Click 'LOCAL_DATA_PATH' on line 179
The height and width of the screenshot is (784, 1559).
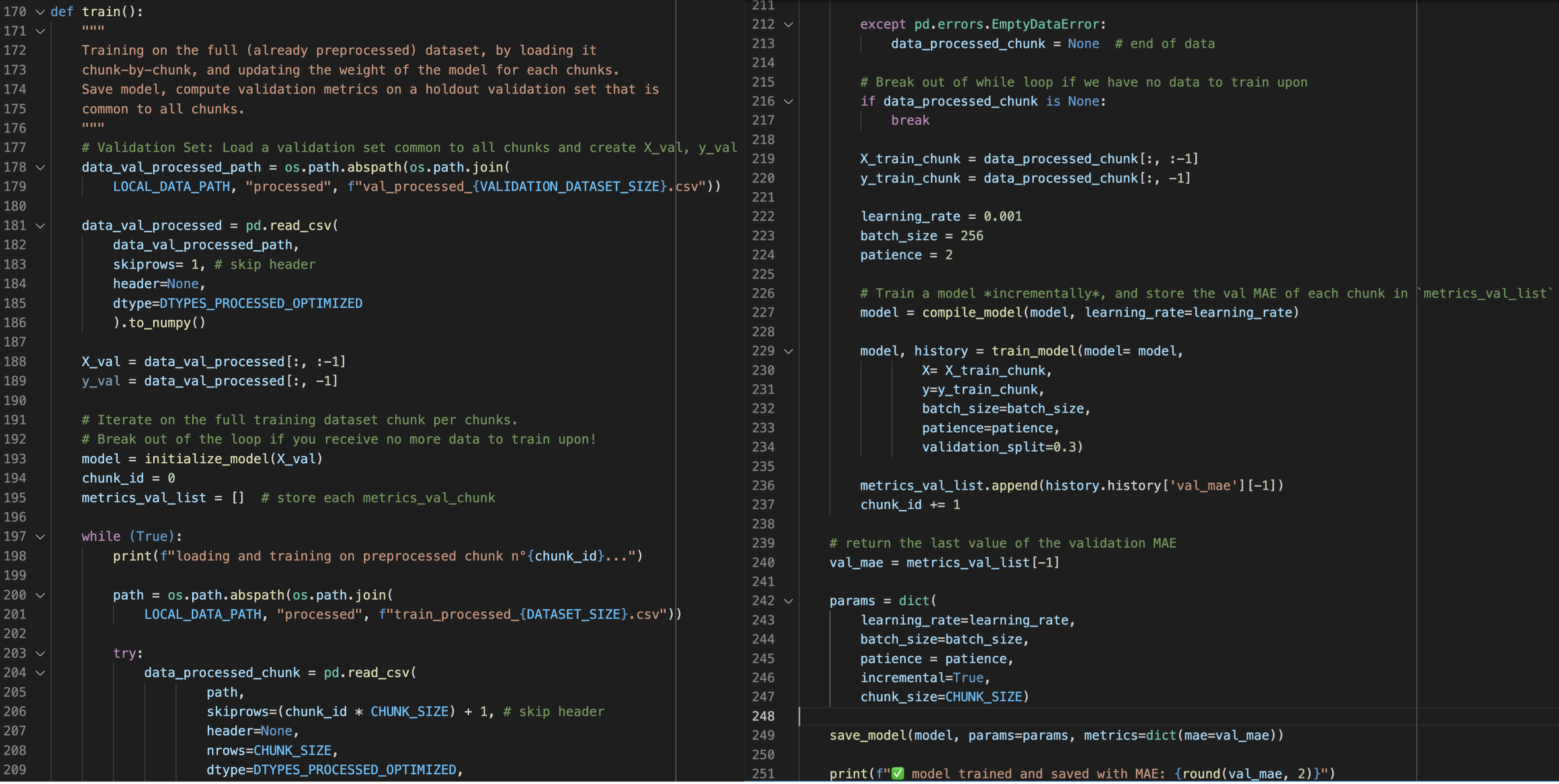171,186
